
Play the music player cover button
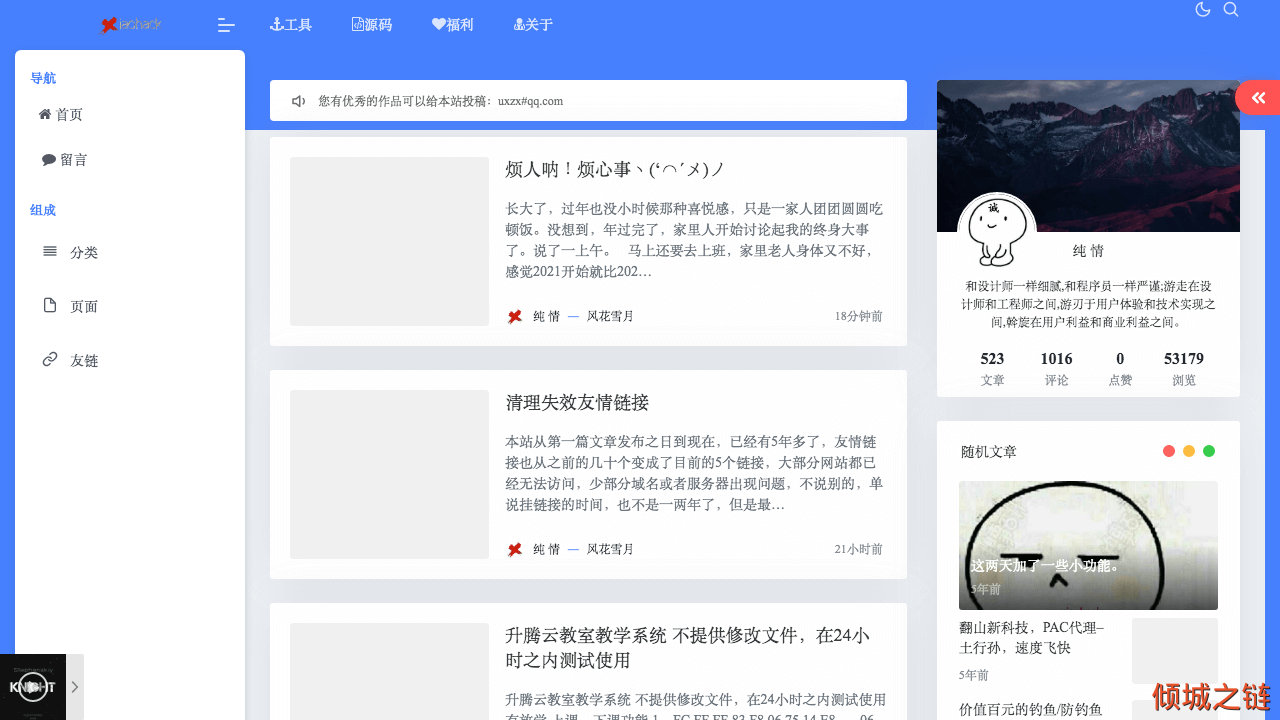point(33,687)
